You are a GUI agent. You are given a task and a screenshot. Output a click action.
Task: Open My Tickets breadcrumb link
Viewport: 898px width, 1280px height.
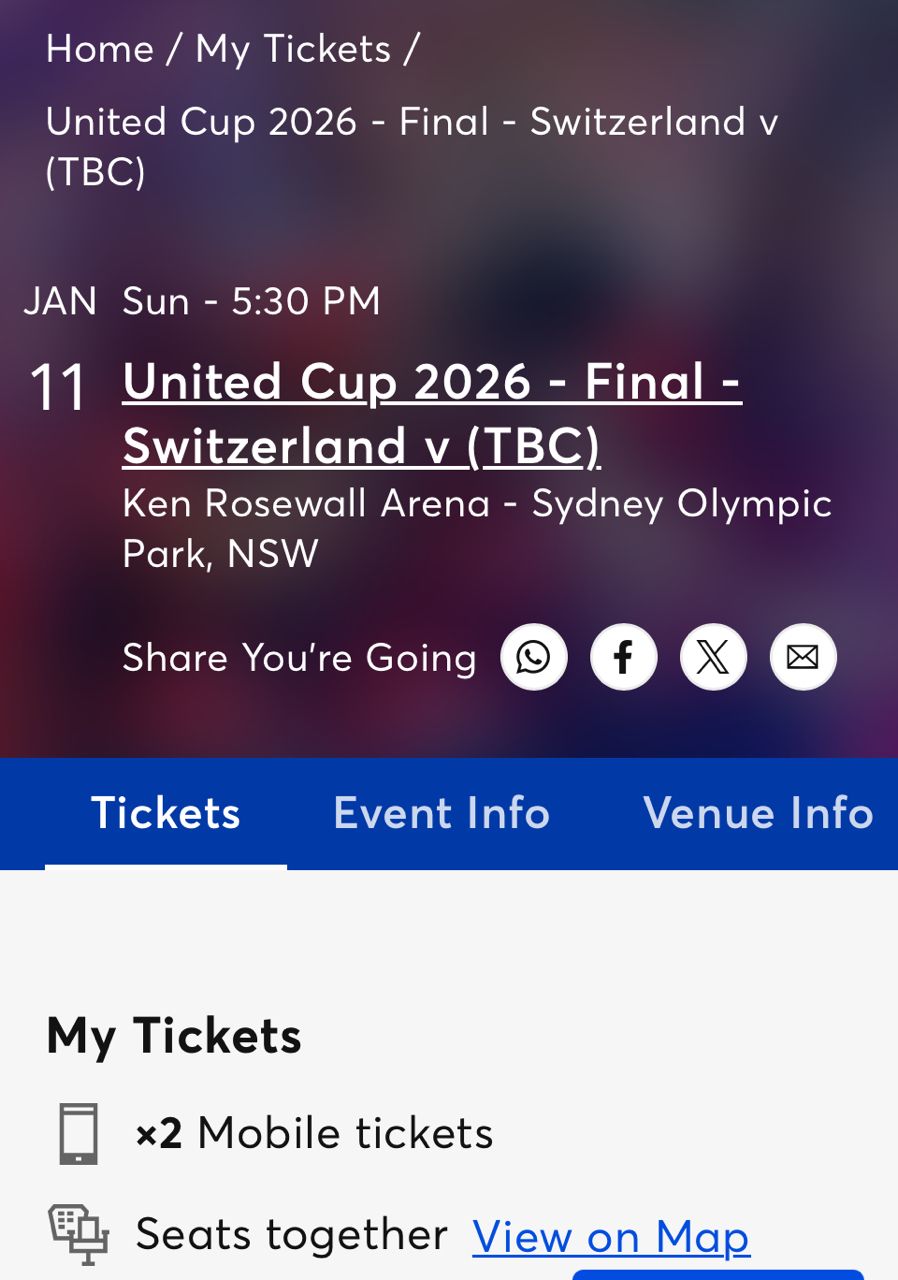pyautogui.click(x=293, y=49)
